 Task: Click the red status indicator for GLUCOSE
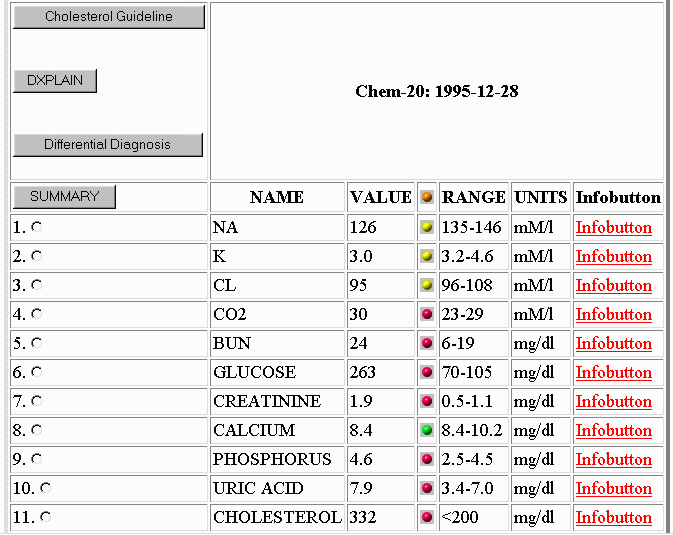[x=427, y=373]
